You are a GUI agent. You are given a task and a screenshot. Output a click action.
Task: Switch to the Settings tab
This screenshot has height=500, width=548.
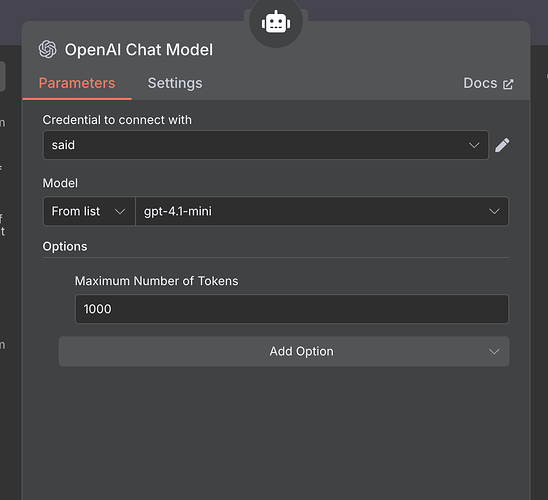175,83
